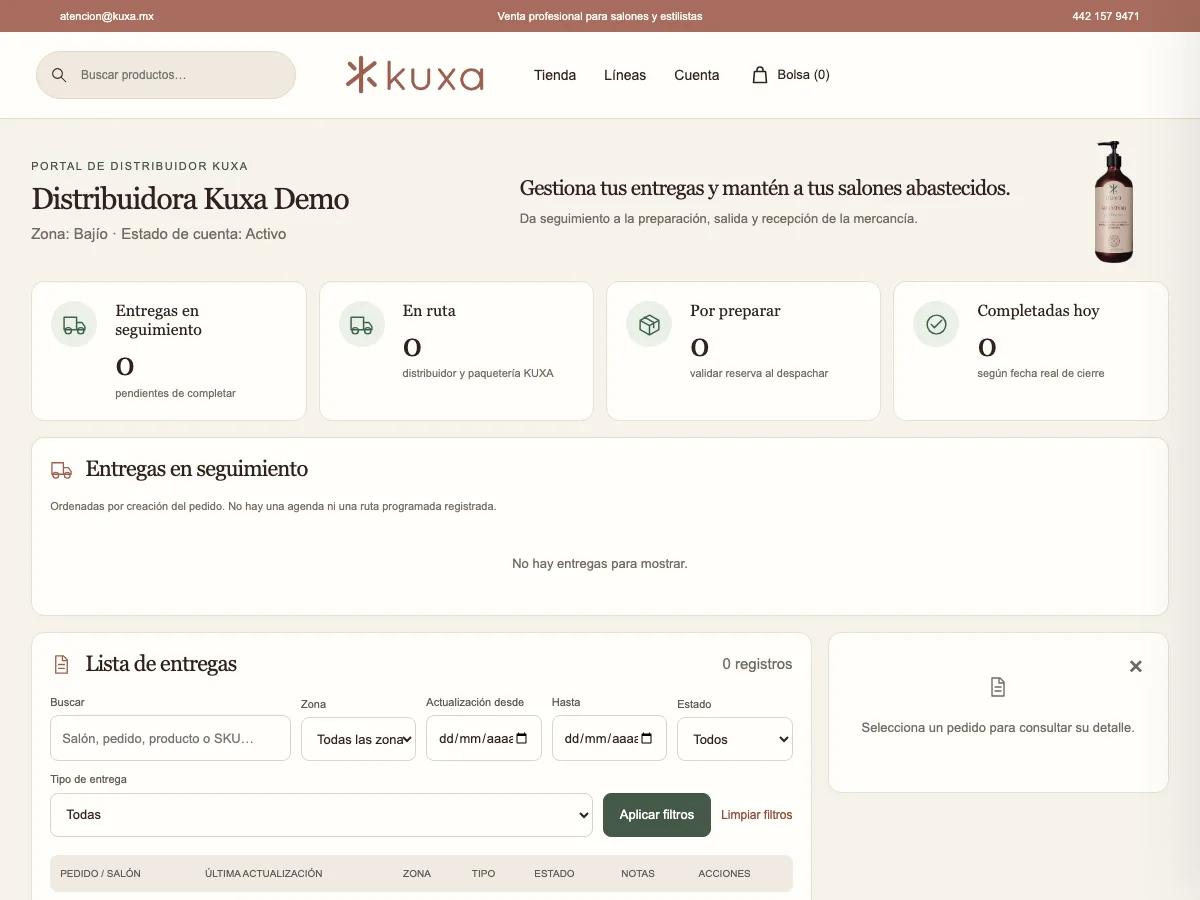Click the shopping bag icon

[x=760, y=74]
